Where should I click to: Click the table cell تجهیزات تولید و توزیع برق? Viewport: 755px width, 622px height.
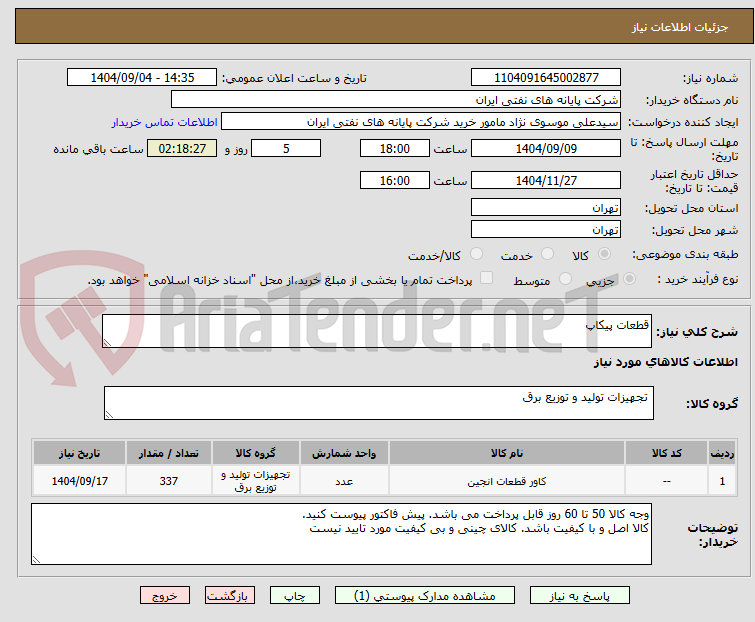(x=256, y=481)
